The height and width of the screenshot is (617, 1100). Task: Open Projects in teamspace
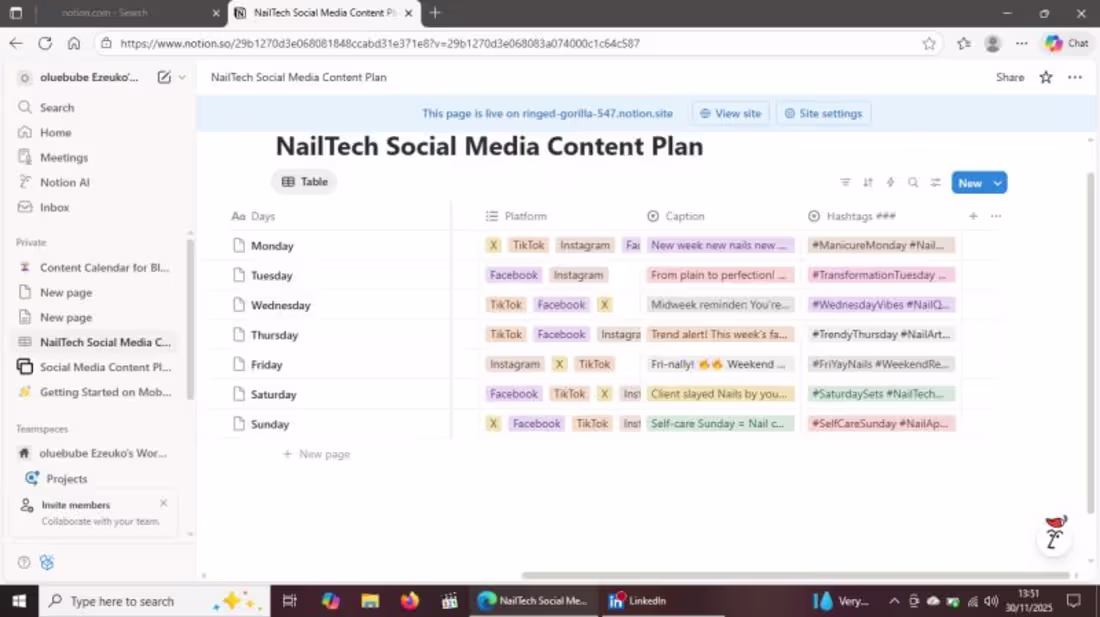tap(67, 479)
